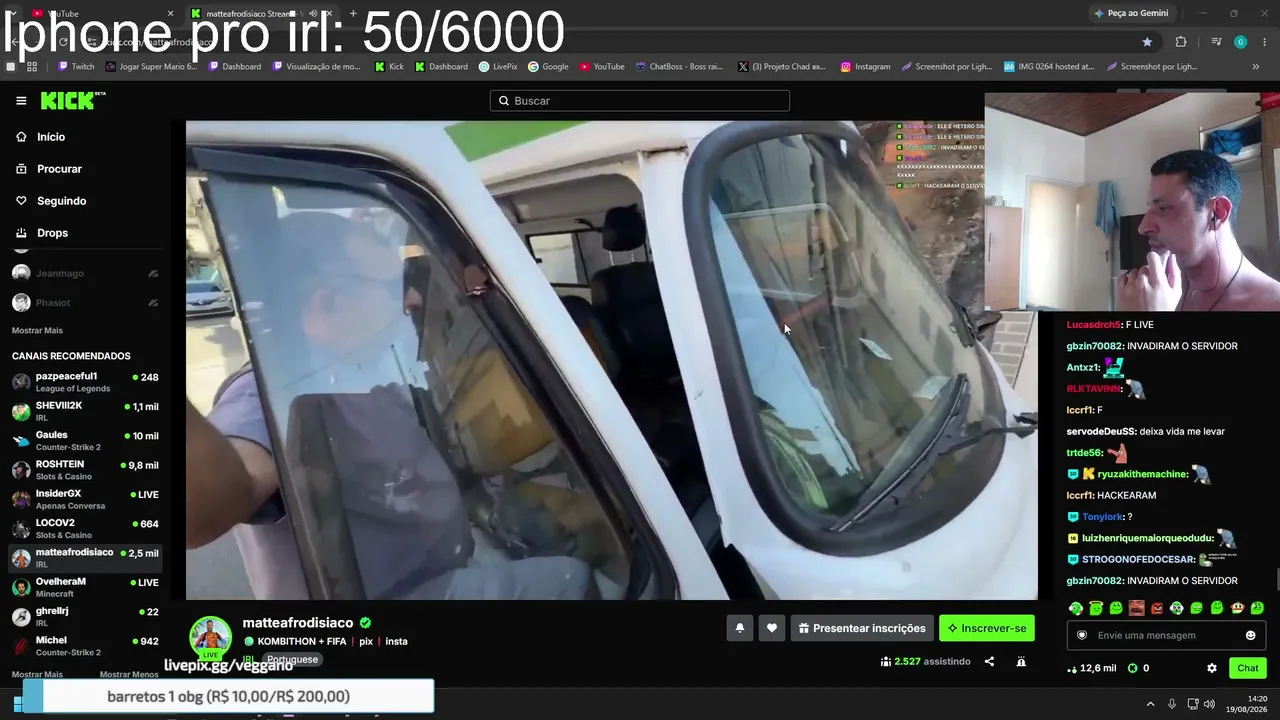Click the video player stream area
Image resolution: width=1280 pixels, height=720 pixels.
click(612, 360)
